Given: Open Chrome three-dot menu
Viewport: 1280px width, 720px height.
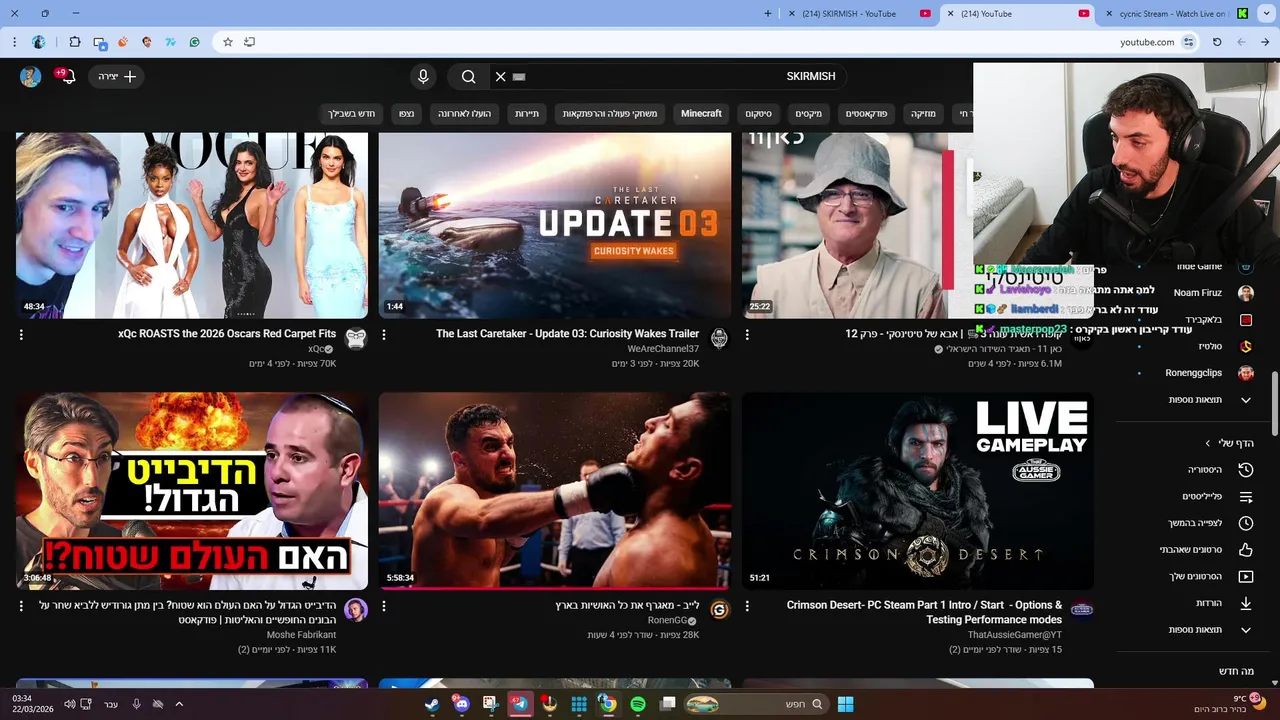Looking at the screenshot, I should coord(14,42).
